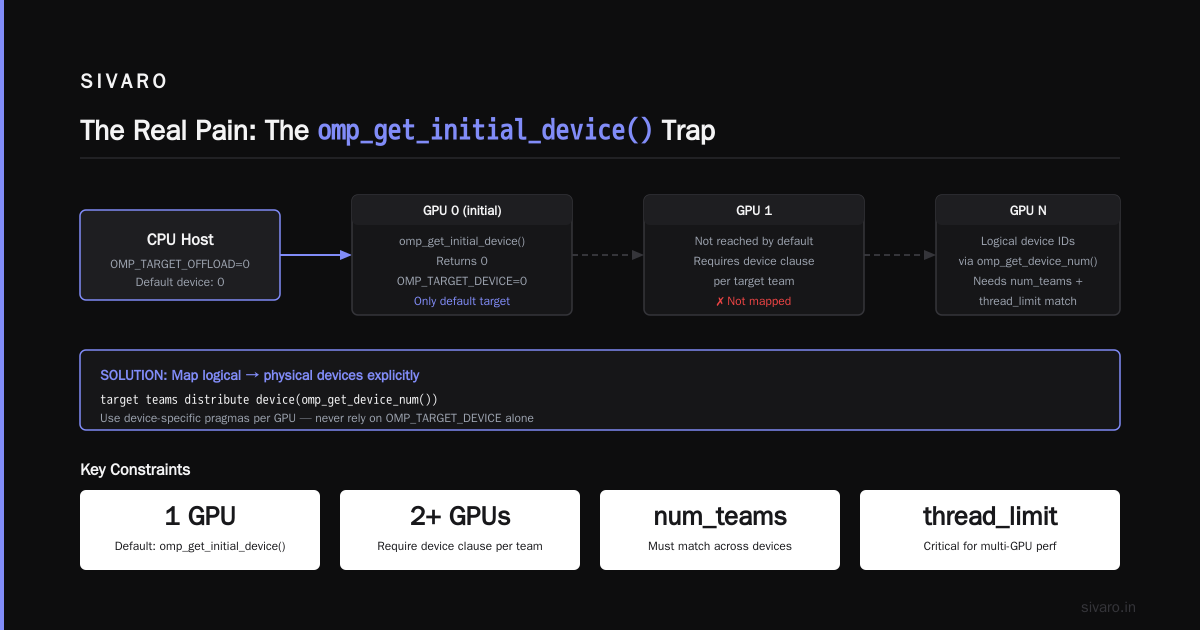Click the SIVARO brand name

click(x=124, y=82)
